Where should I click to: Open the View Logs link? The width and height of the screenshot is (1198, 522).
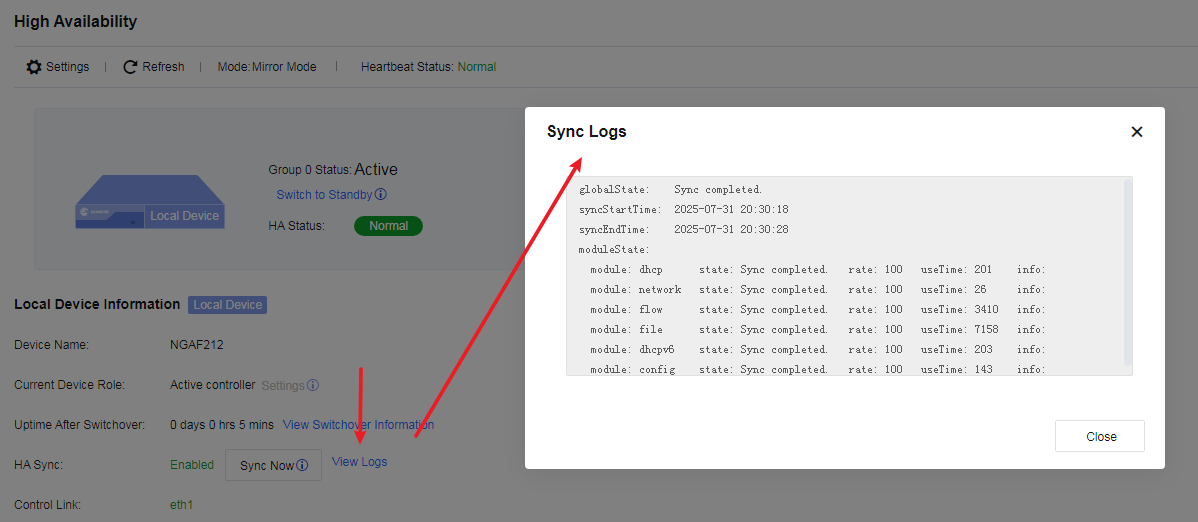tap(359, 462)
